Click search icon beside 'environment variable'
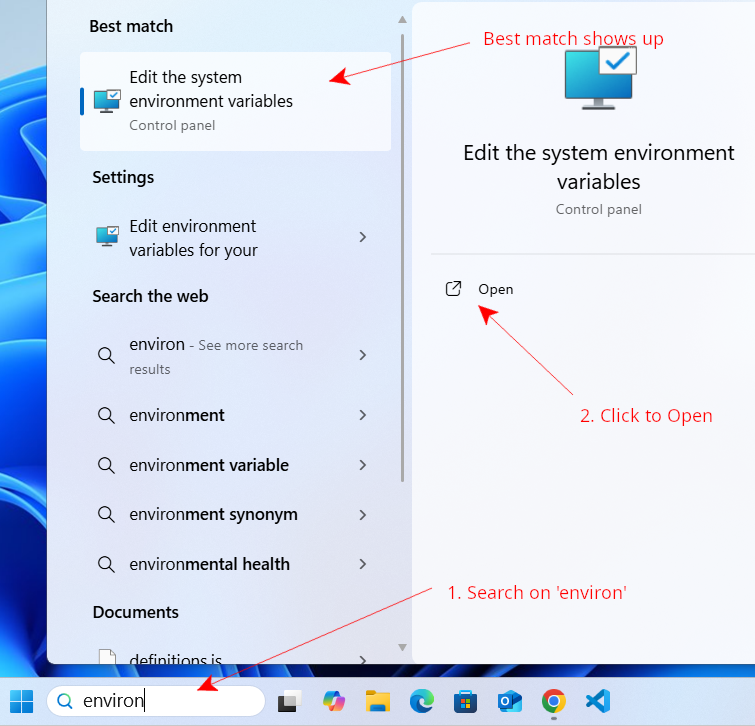755x726 pixels. coord(106,465)
